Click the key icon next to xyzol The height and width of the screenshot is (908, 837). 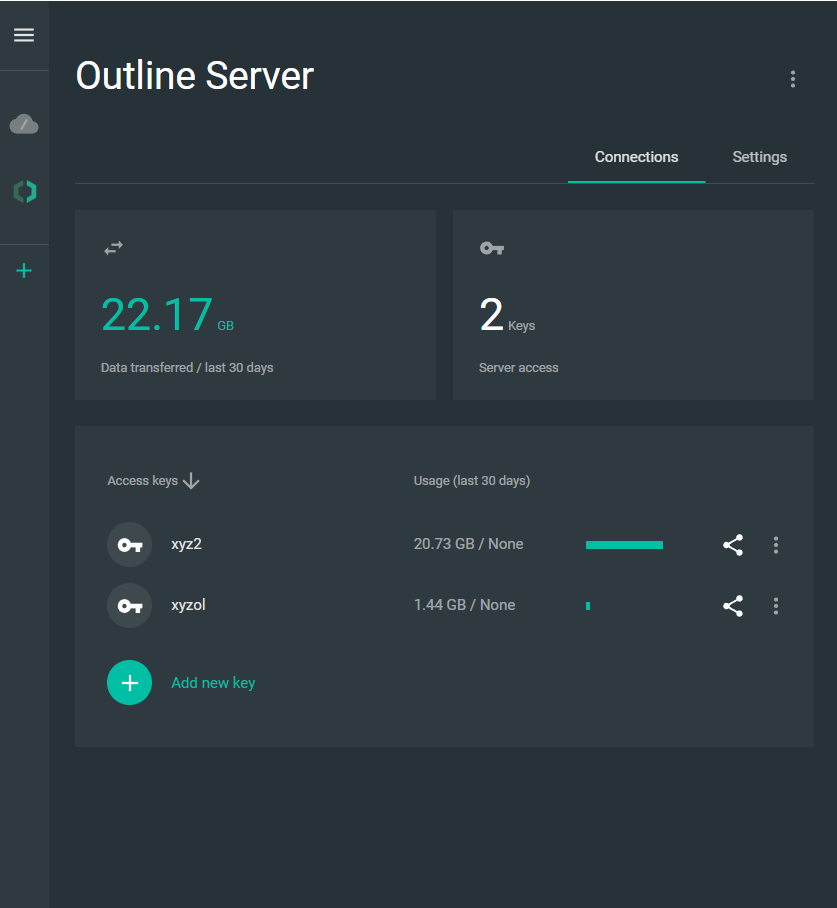tap(129, 605)
